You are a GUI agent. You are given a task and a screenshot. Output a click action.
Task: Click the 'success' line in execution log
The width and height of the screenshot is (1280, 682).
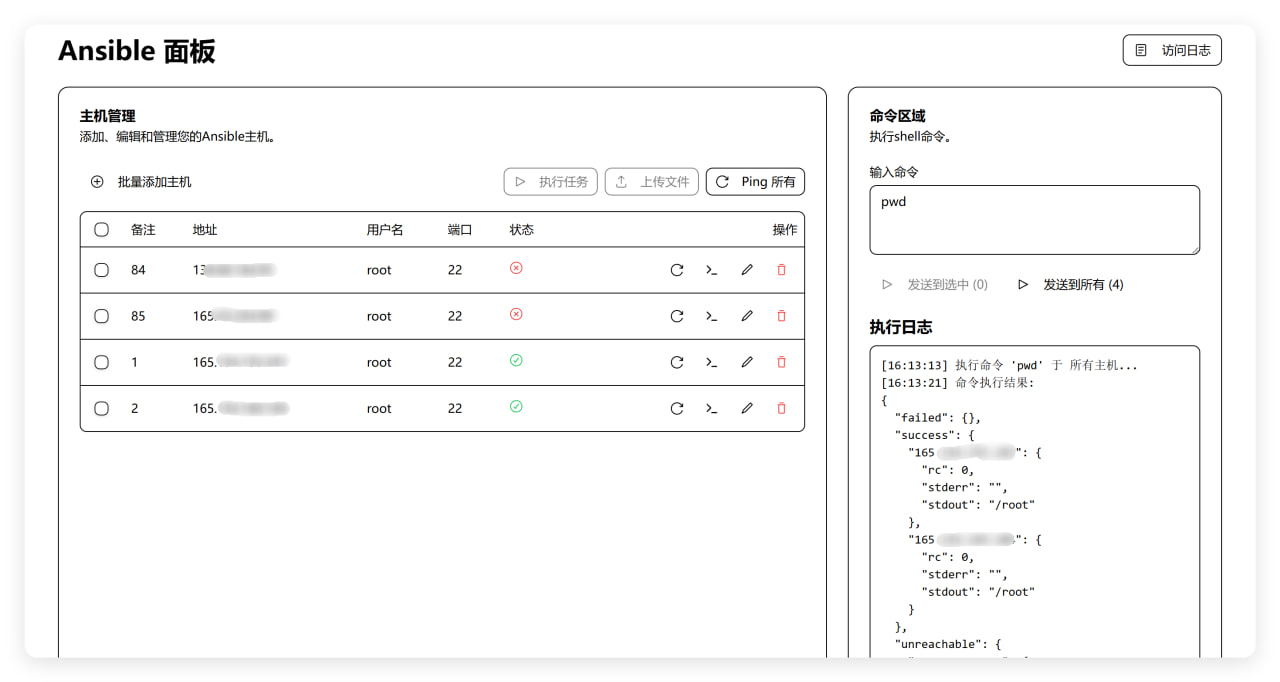pyautogui.click(x=935, y=435)
